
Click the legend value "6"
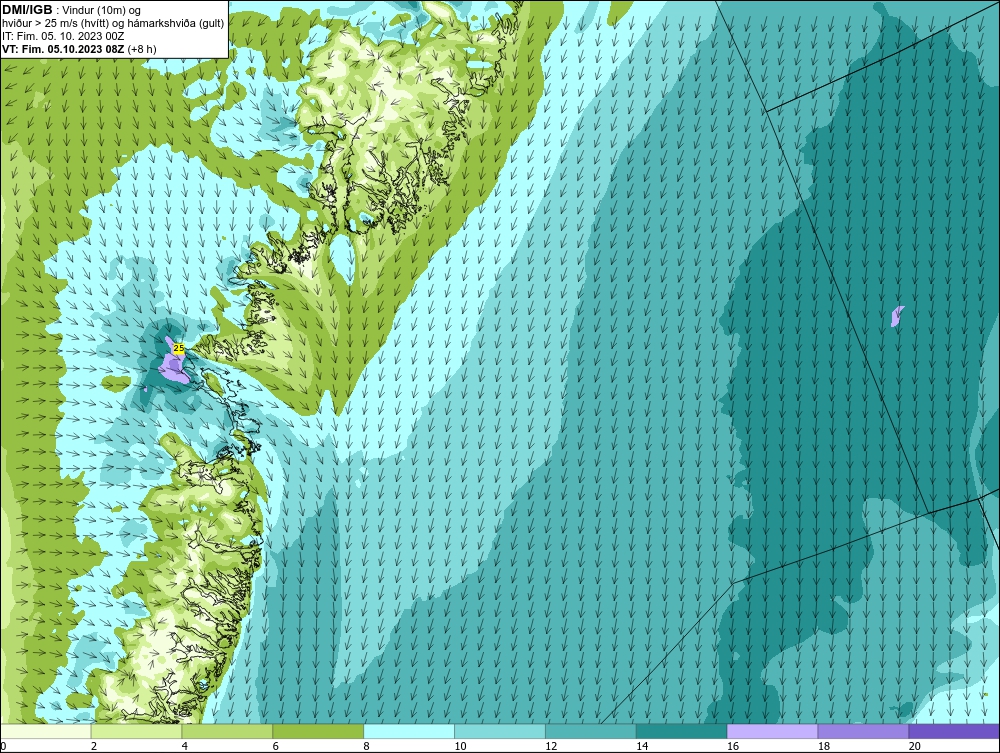click(x=276, y=746)
